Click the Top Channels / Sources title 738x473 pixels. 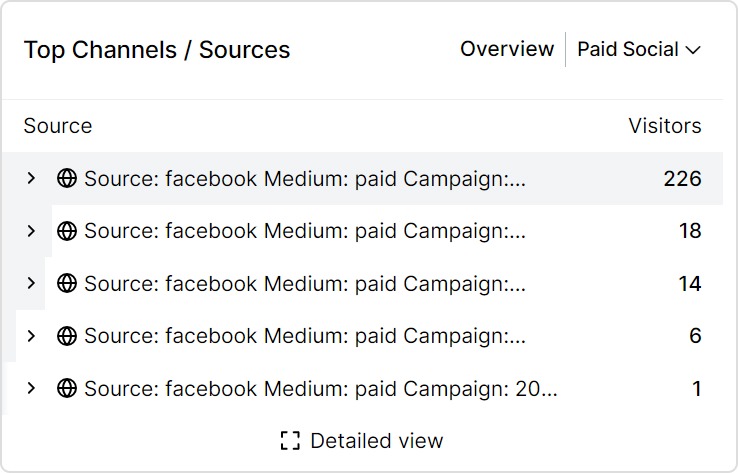pyautogui.click(x=157, y=50)
